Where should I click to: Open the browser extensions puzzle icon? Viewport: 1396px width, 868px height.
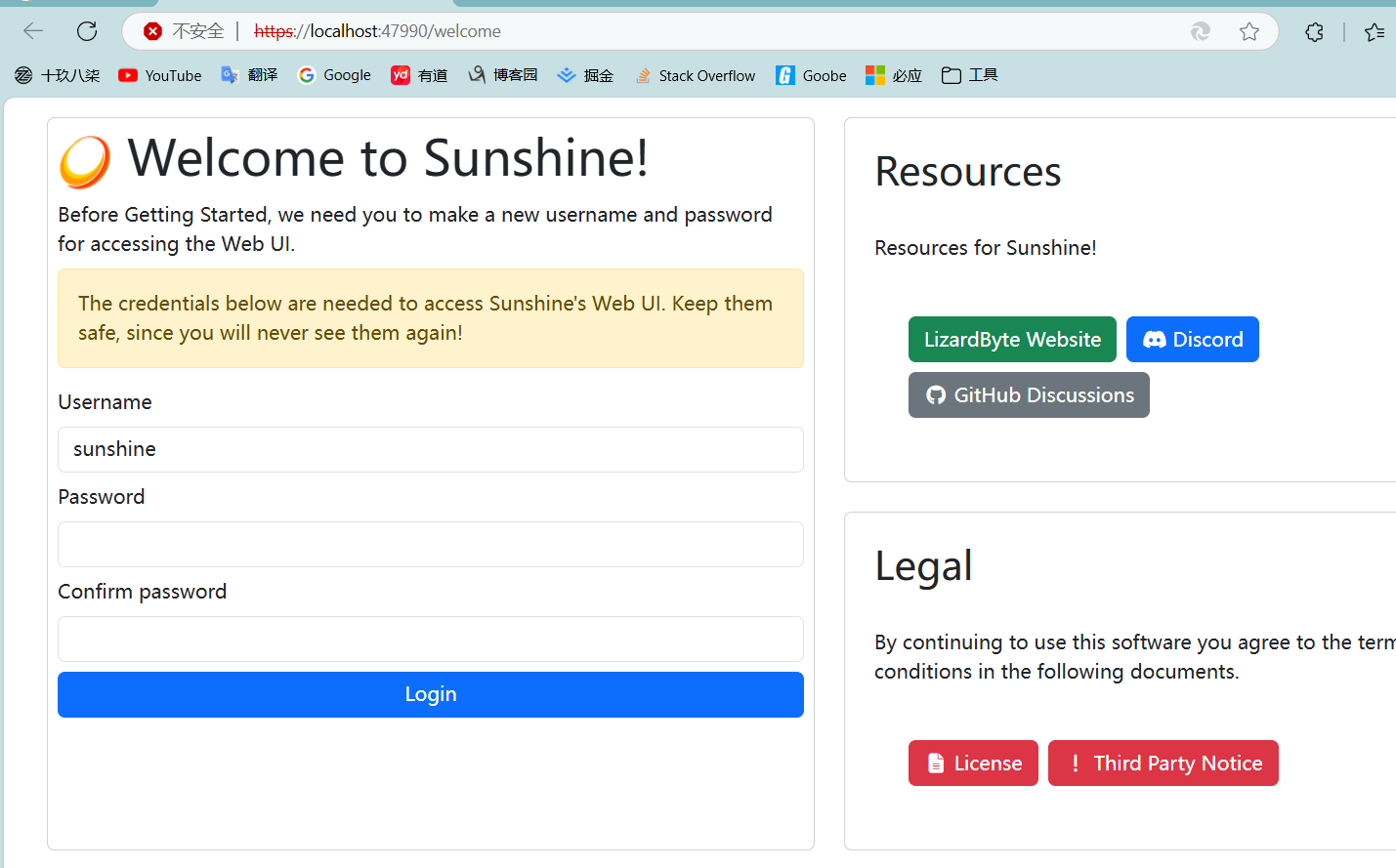pos(1314,31)
